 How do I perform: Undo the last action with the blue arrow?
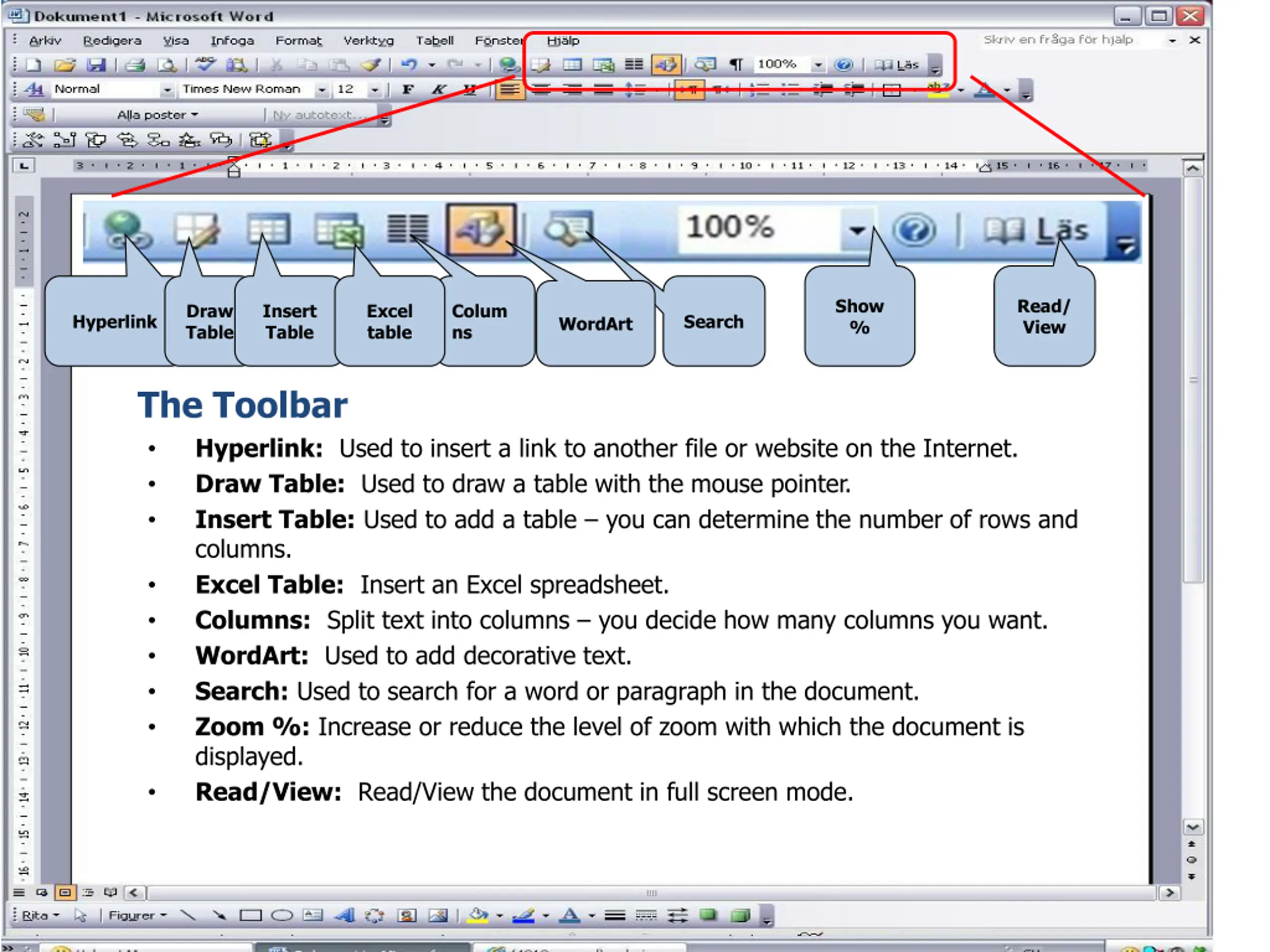point(409,65)
